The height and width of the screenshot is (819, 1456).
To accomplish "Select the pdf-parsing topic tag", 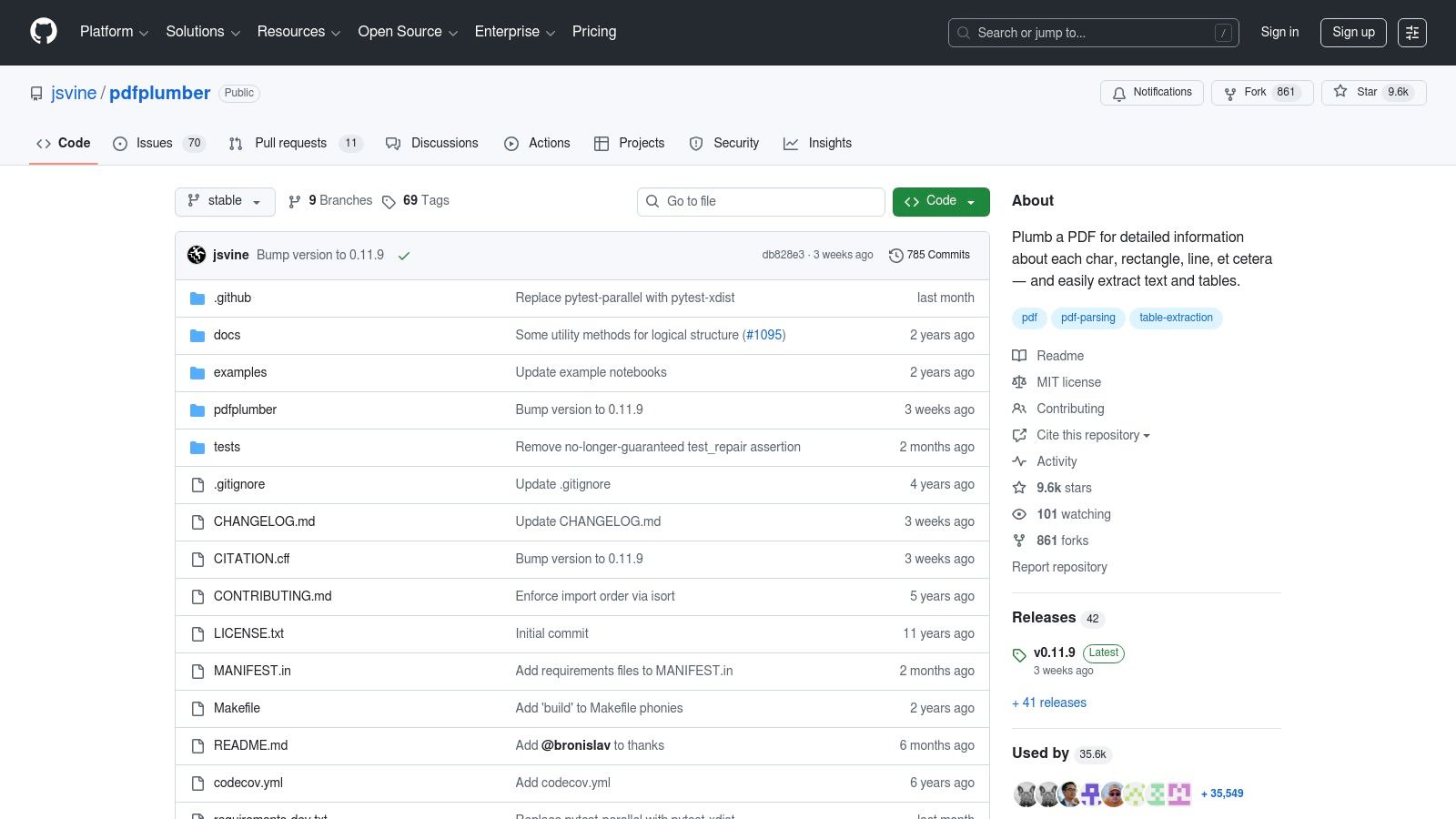I will [x=1087, y=318].
